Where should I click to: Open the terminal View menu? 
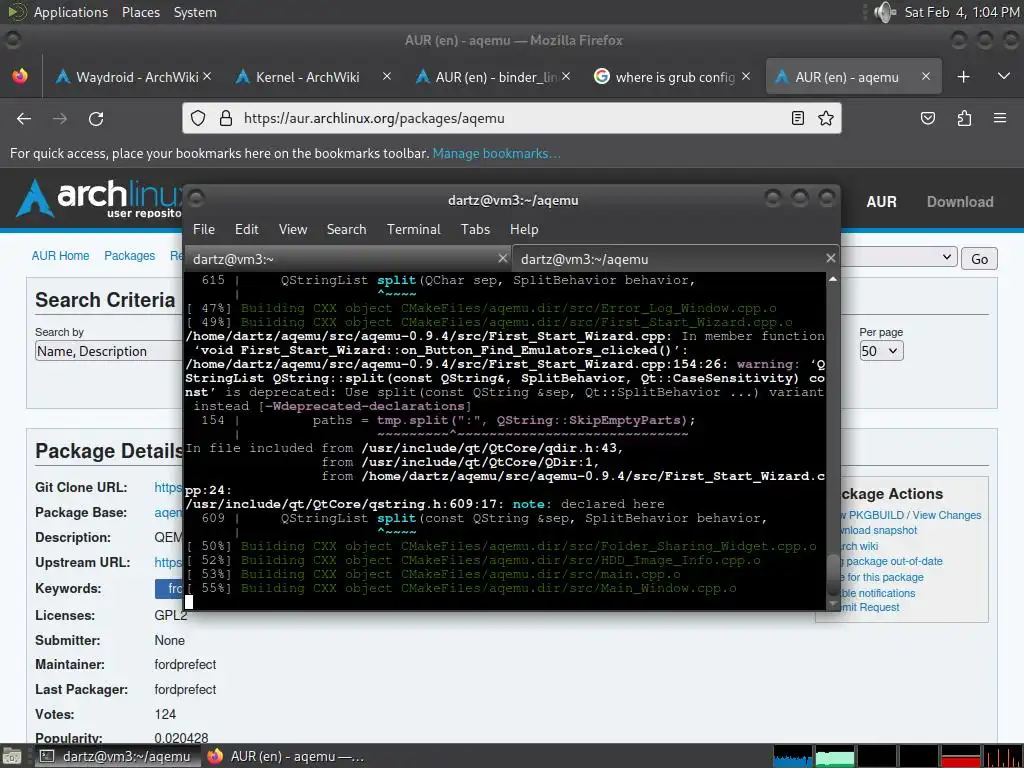click(x=293, y=229)
